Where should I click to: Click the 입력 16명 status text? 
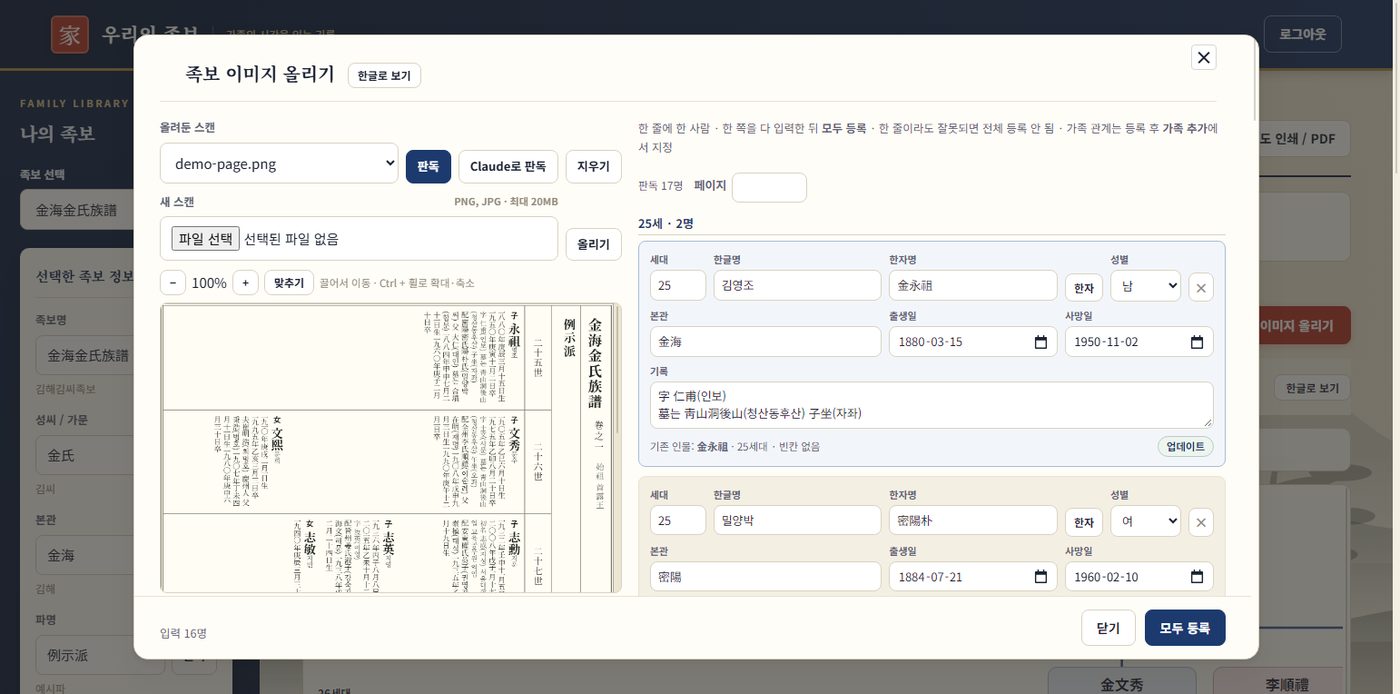[x=183, y=633]
